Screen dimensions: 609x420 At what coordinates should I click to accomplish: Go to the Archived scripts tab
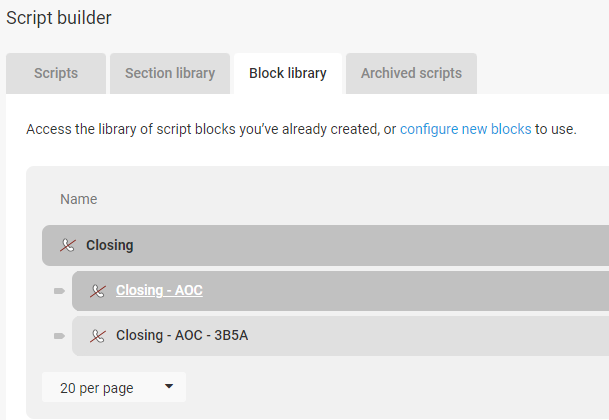pyautogui.click(x=411, y=73)
